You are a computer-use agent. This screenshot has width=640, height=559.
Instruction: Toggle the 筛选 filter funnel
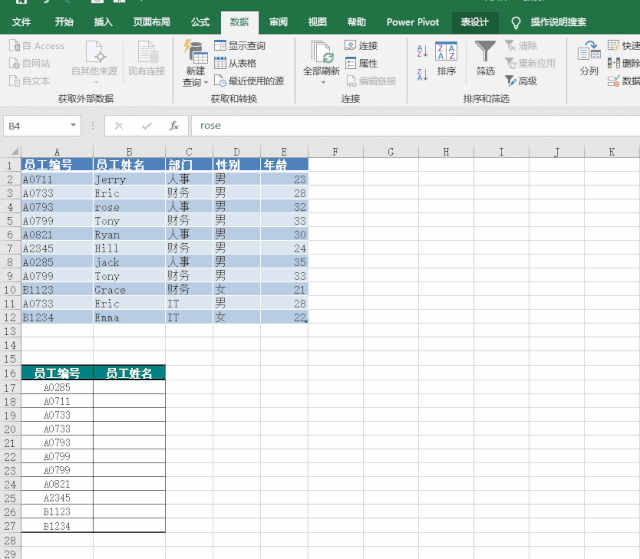[485, 58]
